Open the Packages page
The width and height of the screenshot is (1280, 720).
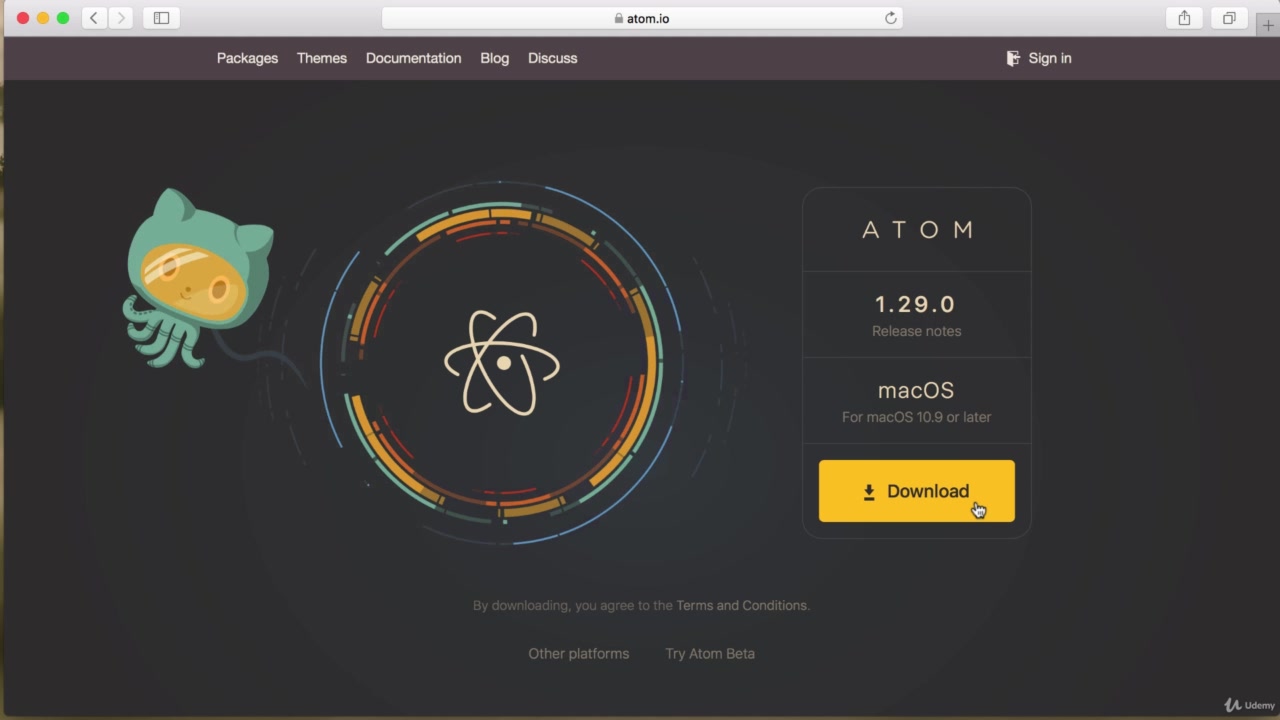click(247, 58)
